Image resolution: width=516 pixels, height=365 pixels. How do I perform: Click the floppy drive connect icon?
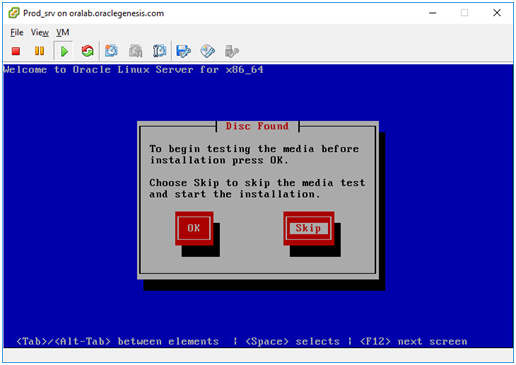pyautogui.click(x=184, y=51)
